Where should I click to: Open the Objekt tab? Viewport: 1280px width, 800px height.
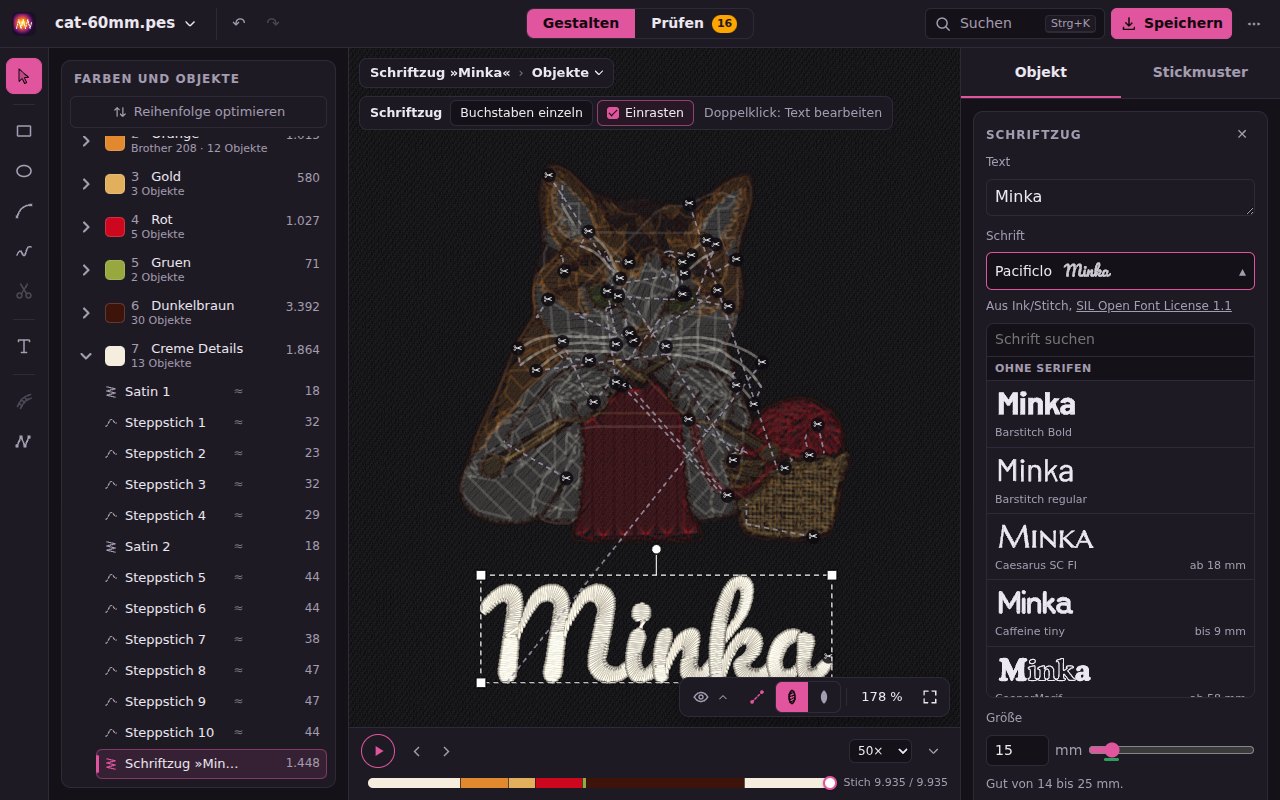(1041, 72)
